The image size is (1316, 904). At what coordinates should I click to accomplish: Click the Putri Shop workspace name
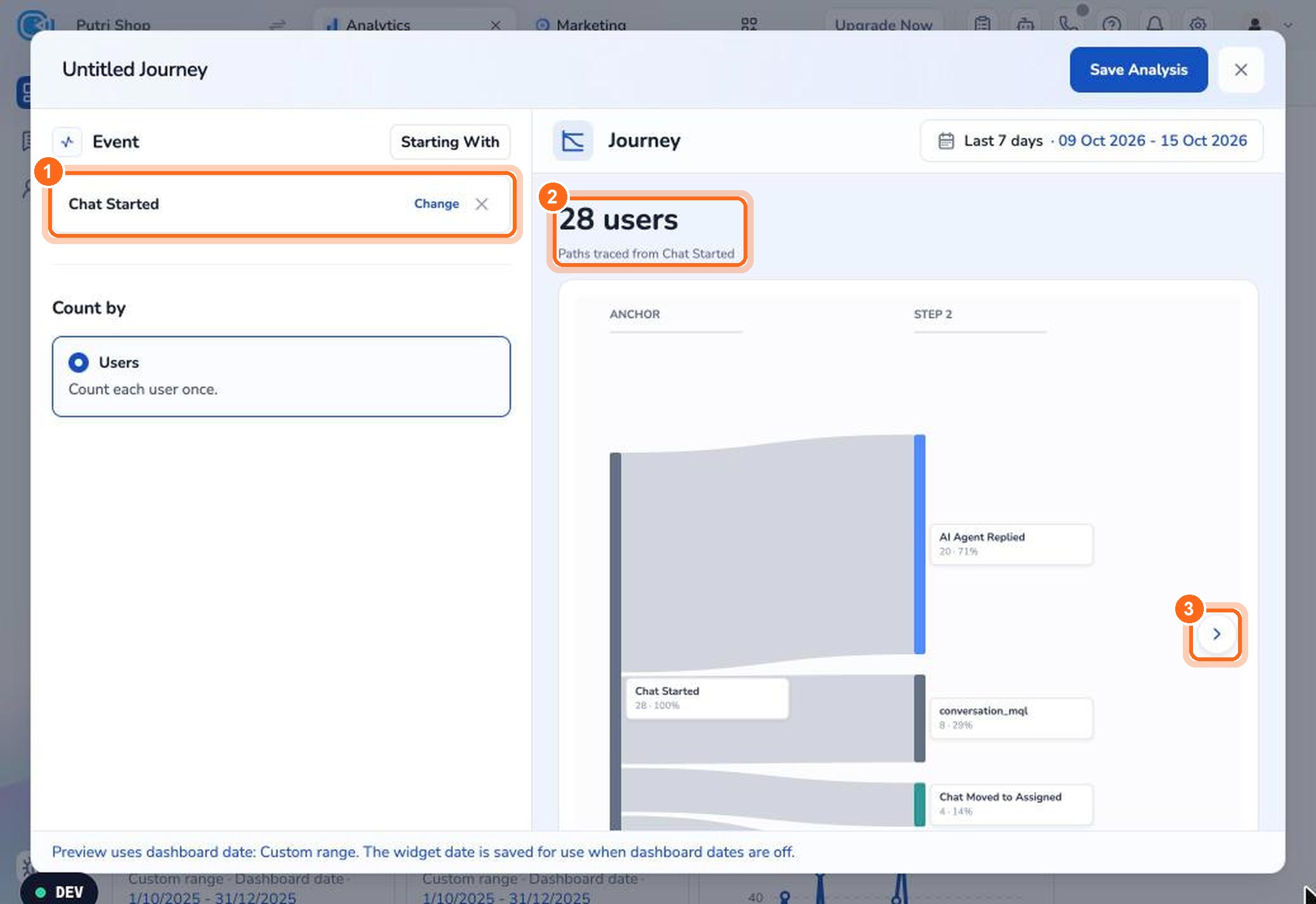113,25
